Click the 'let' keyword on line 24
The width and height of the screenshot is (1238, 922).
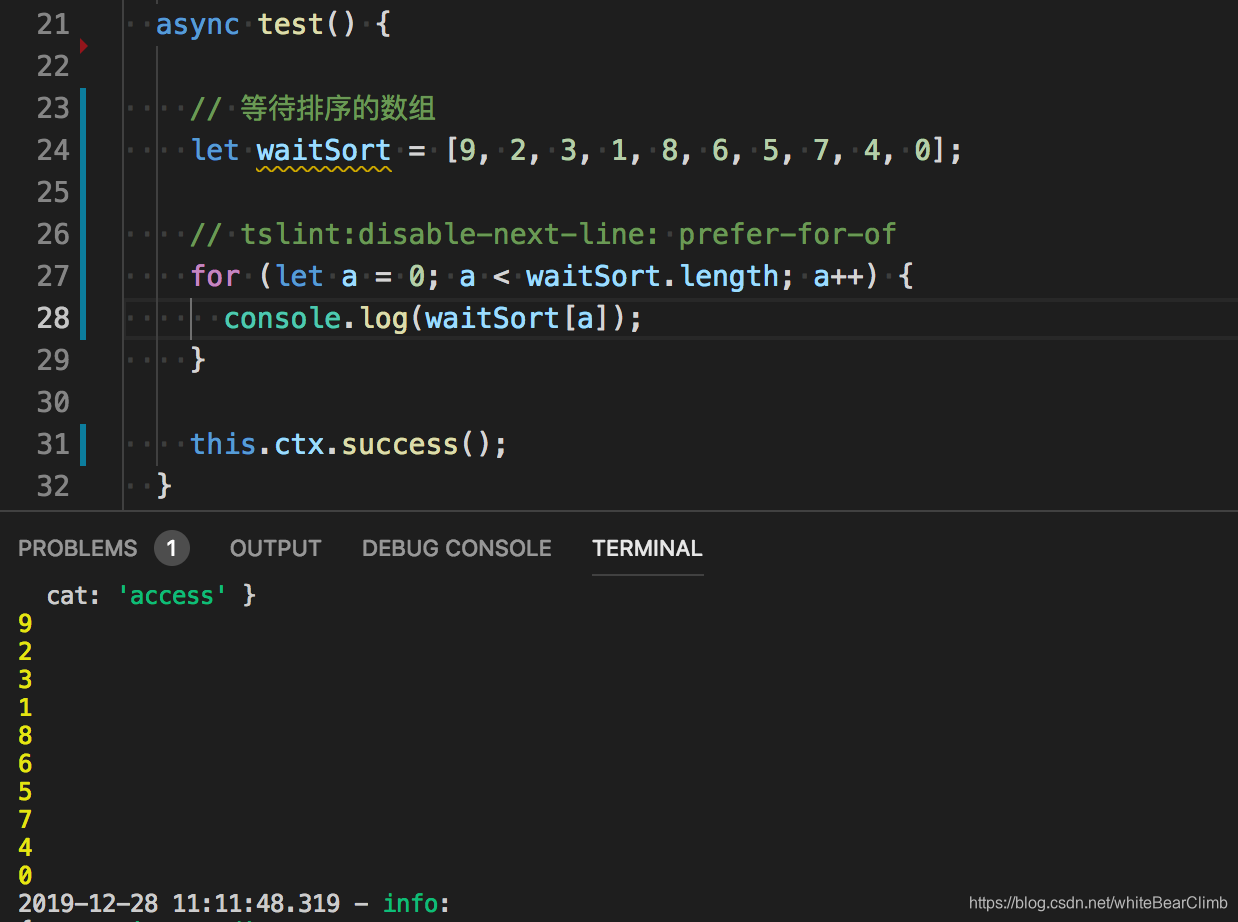(x=215, y=150)
